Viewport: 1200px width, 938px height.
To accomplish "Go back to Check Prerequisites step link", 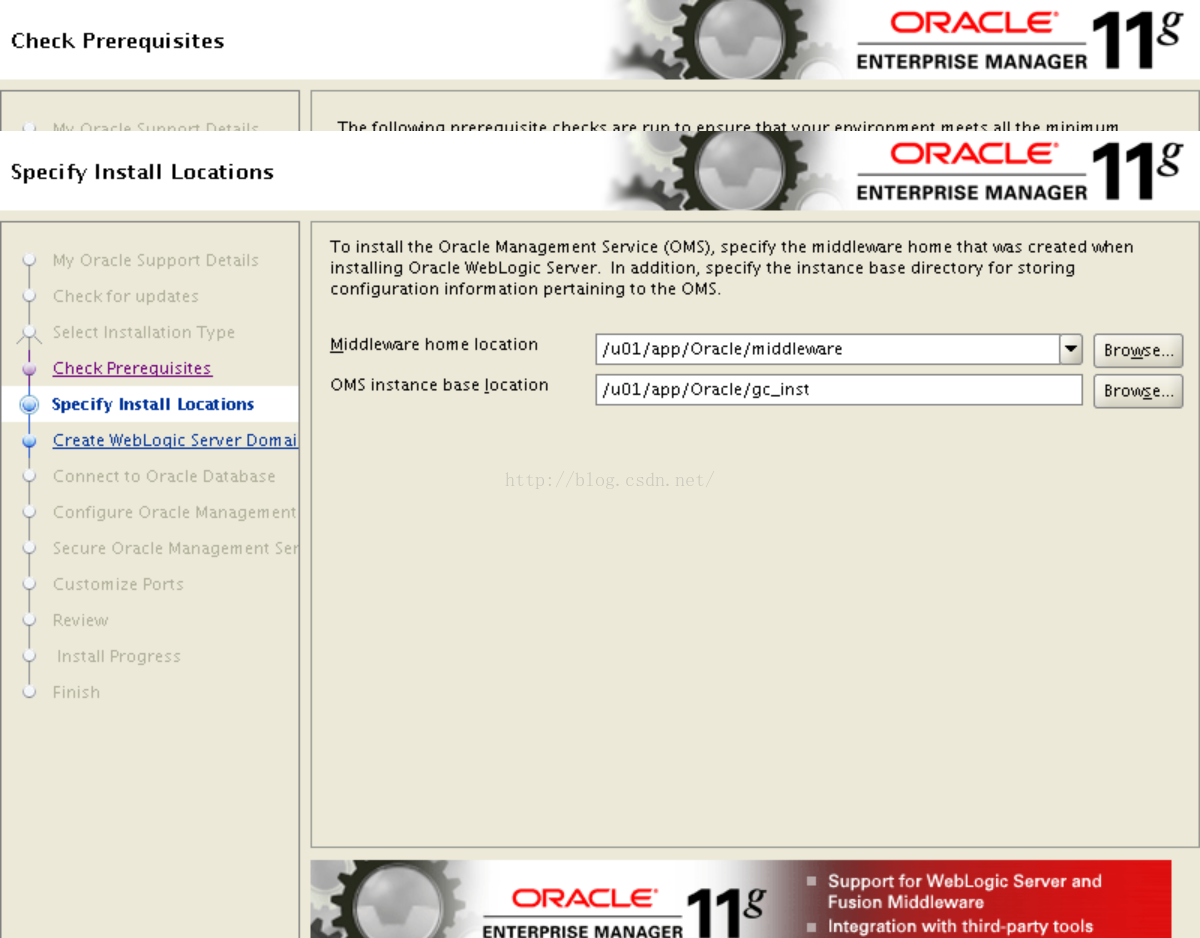I will [132, 368].
